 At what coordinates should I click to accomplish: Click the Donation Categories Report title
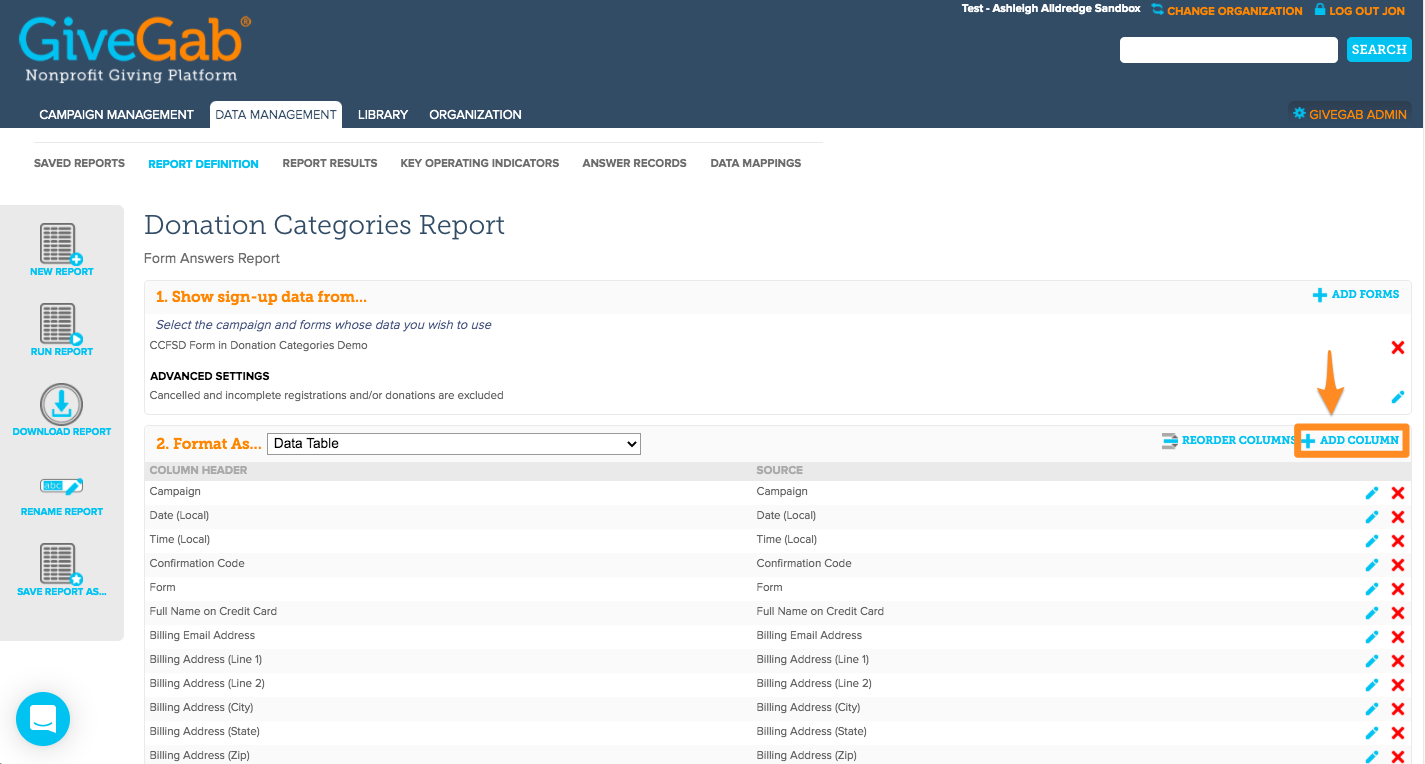coord(325,225)
